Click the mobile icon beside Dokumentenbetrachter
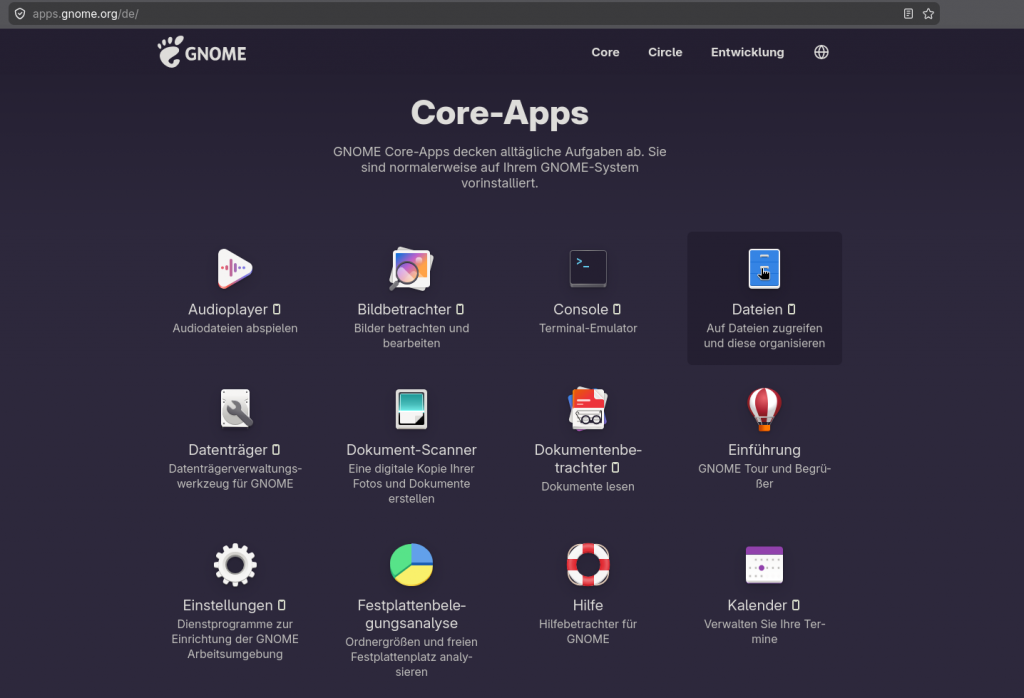1024x698 pixels. 615,468
